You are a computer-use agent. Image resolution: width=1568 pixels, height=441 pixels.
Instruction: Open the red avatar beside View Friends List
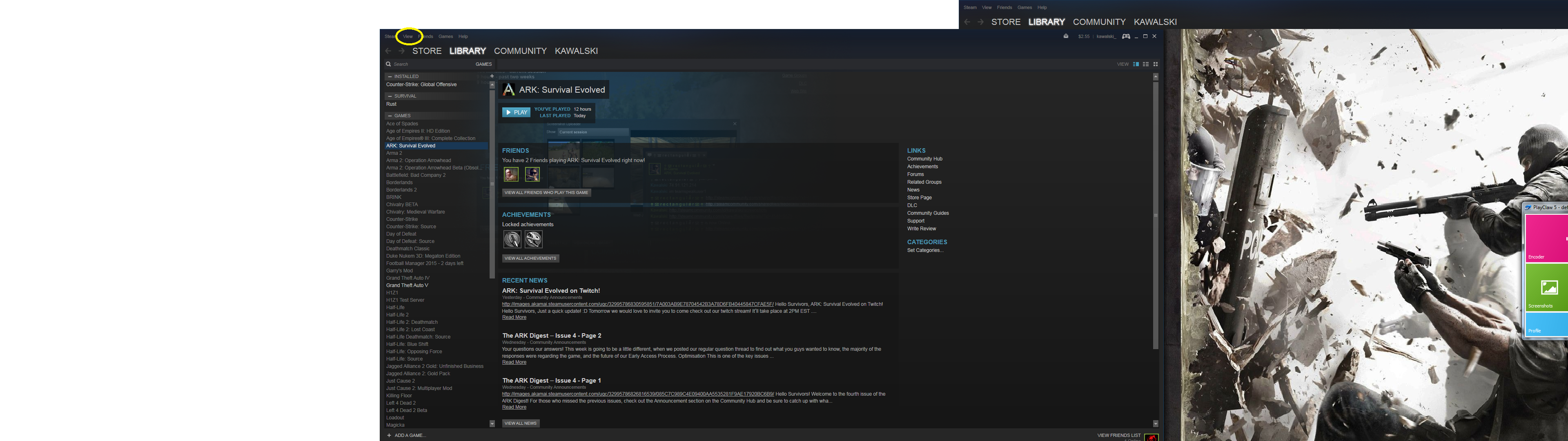click(1151, 437)
